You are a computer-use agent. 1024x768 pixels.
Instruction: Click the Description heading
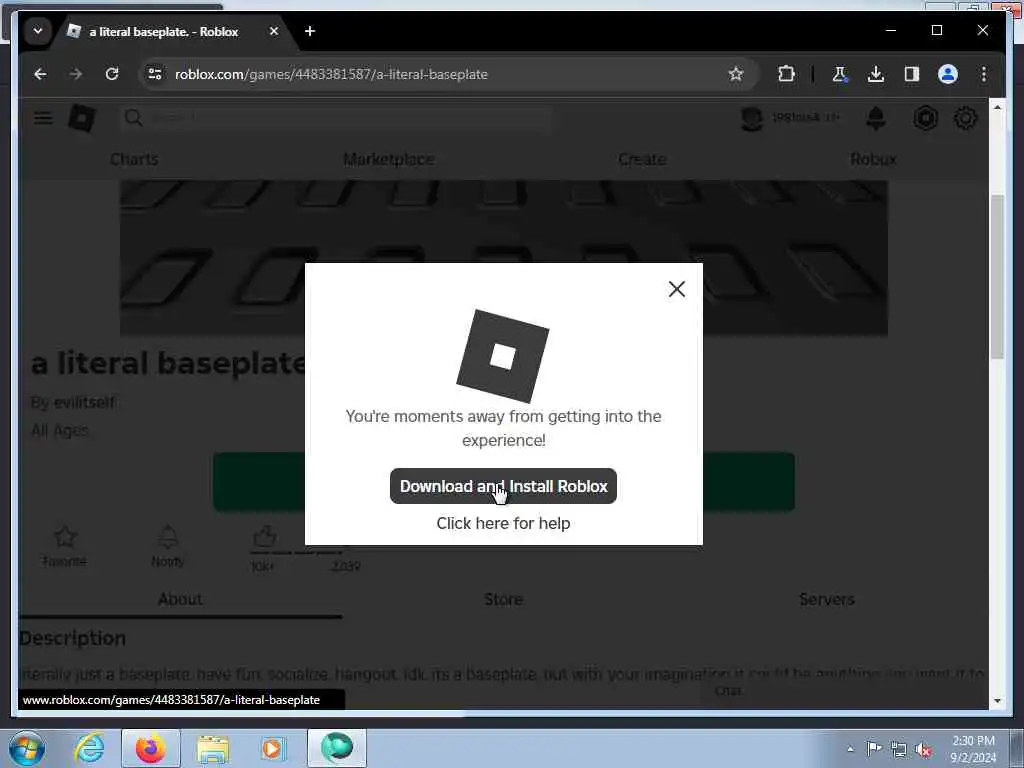pyautogui.click(x=72, y=638)
